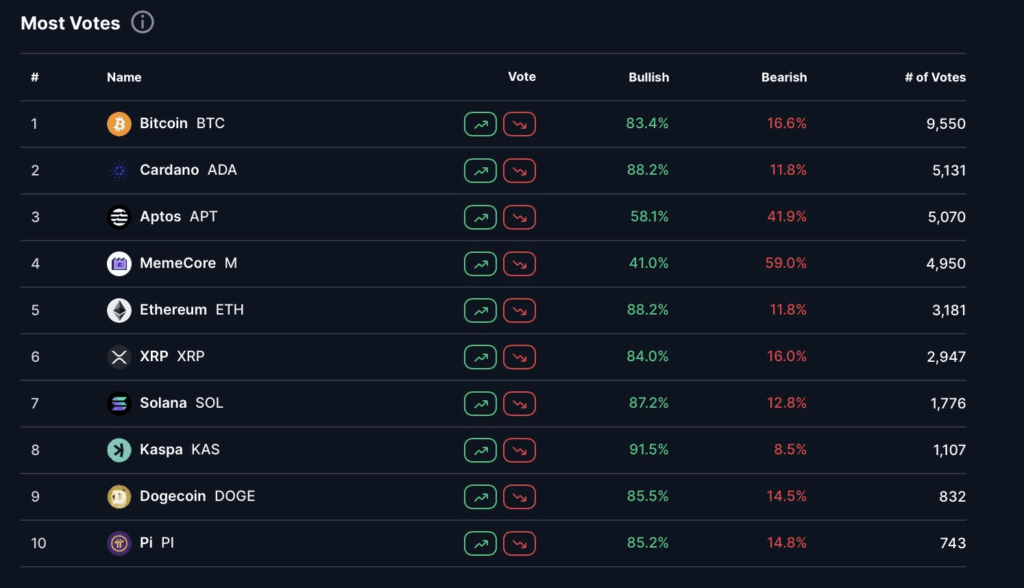Vote bearish on Pi

pos(519,544)
